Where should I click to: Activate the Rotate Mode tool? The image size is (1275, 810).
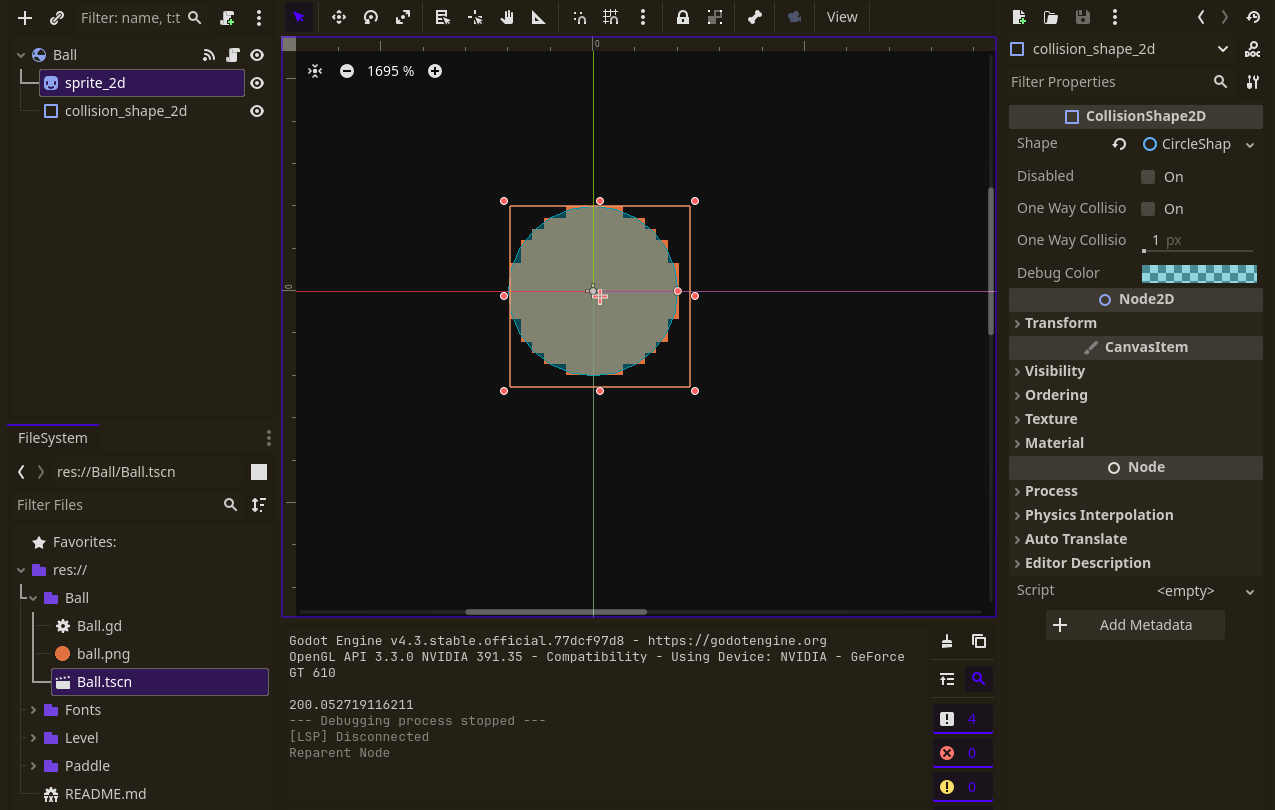371,17
